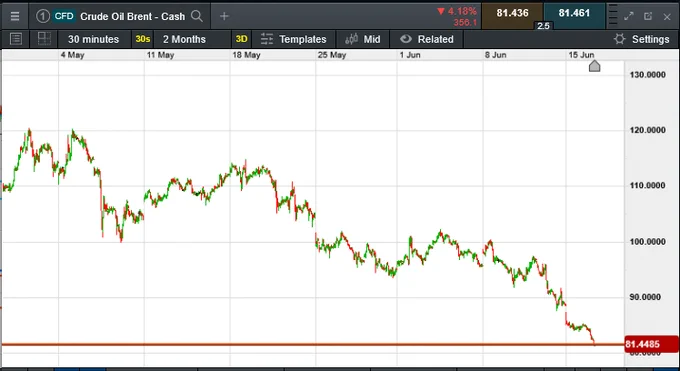Open the chart layout grid icon
The image size is (680, 371).
[x=44, y=39]
